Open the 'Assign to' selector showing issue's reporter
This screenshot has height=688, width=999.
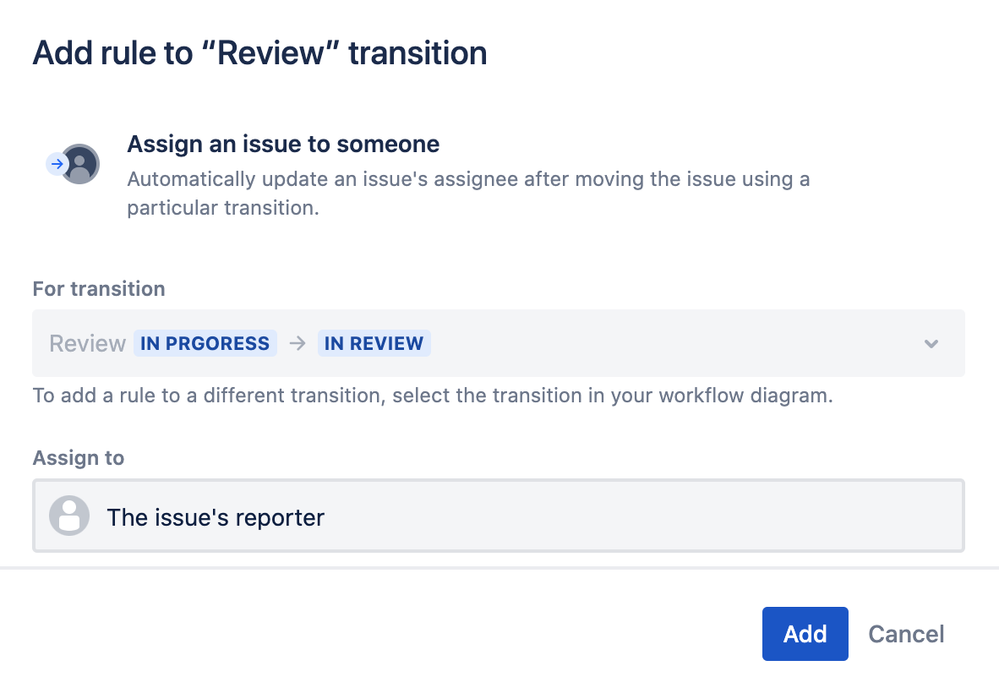click(500, 516)
